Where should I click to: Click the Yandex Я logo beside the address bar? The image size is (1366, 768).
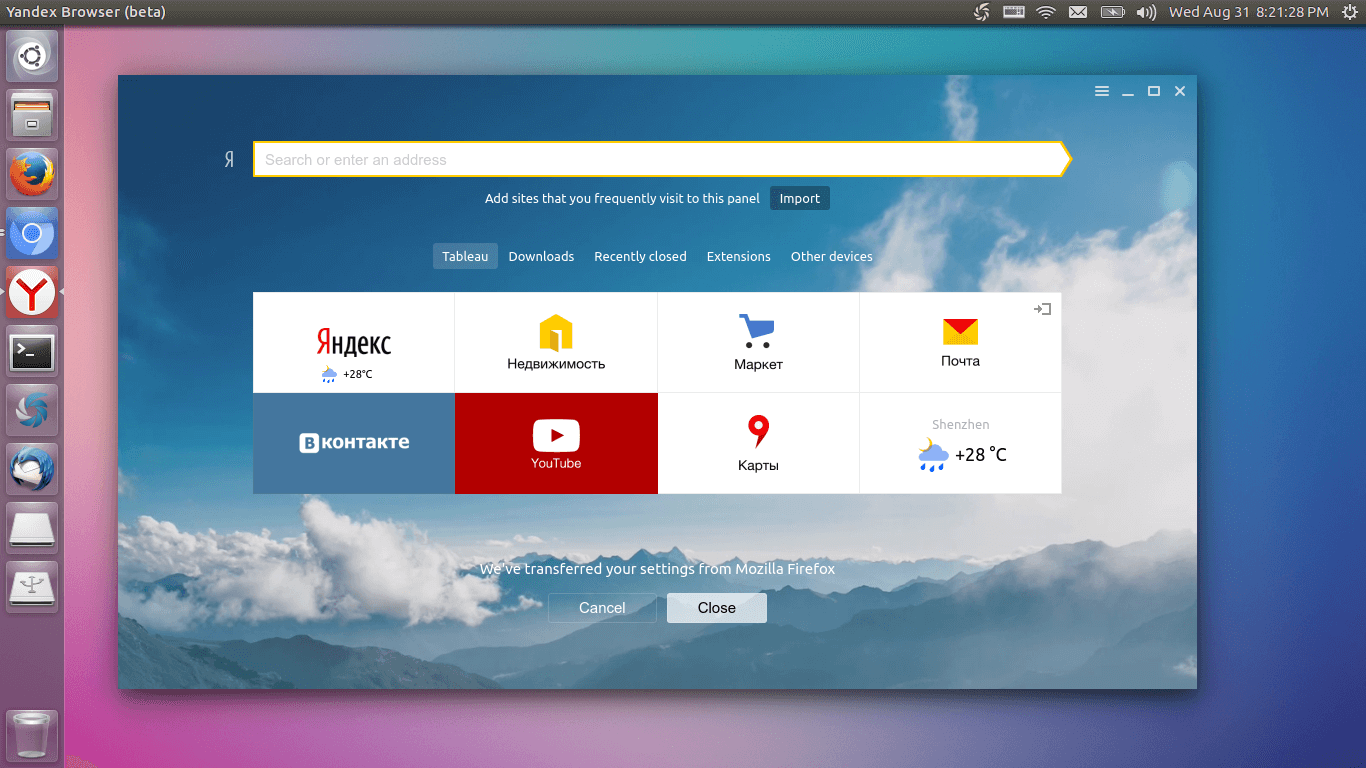229,160
